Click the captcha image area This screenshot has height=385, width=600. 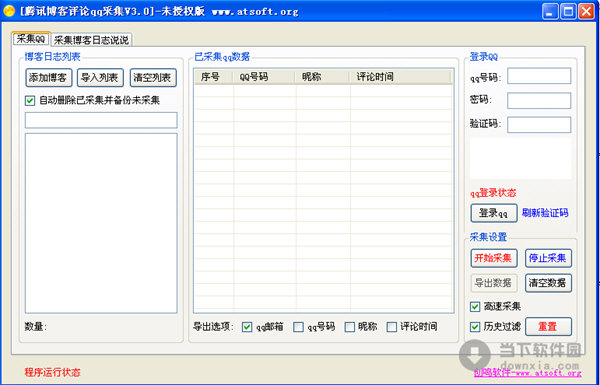click(x=520, y=158)
